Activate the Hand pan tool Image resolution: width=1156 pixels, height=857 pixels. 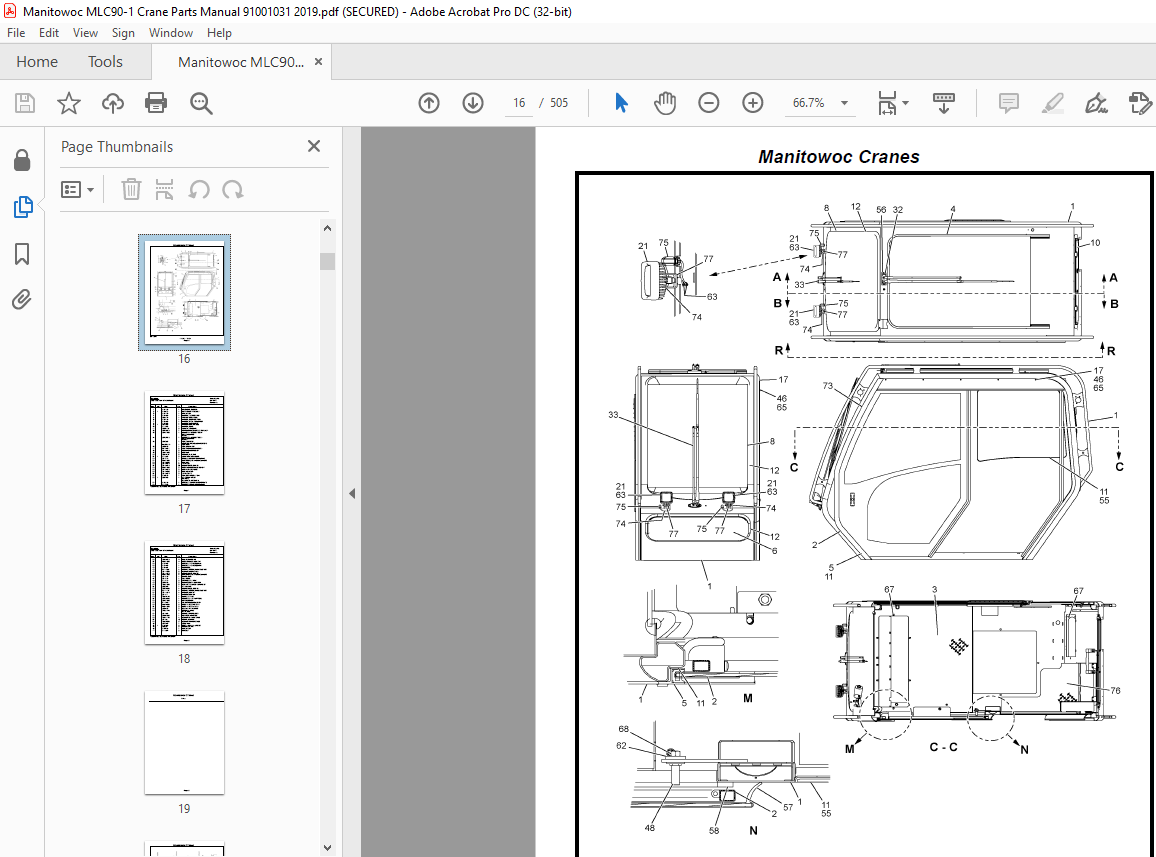(x=664, y=103)
